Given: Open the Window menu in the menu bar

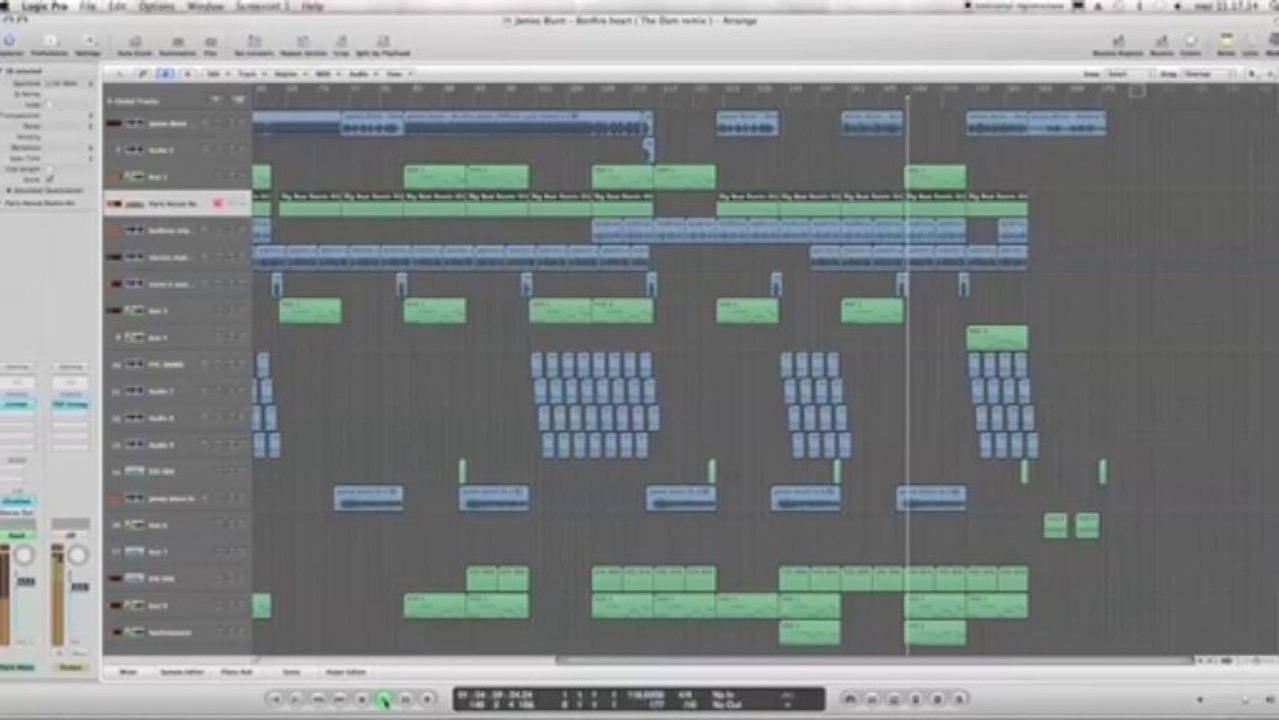Looking at the screenshot, I should [205, 6].
